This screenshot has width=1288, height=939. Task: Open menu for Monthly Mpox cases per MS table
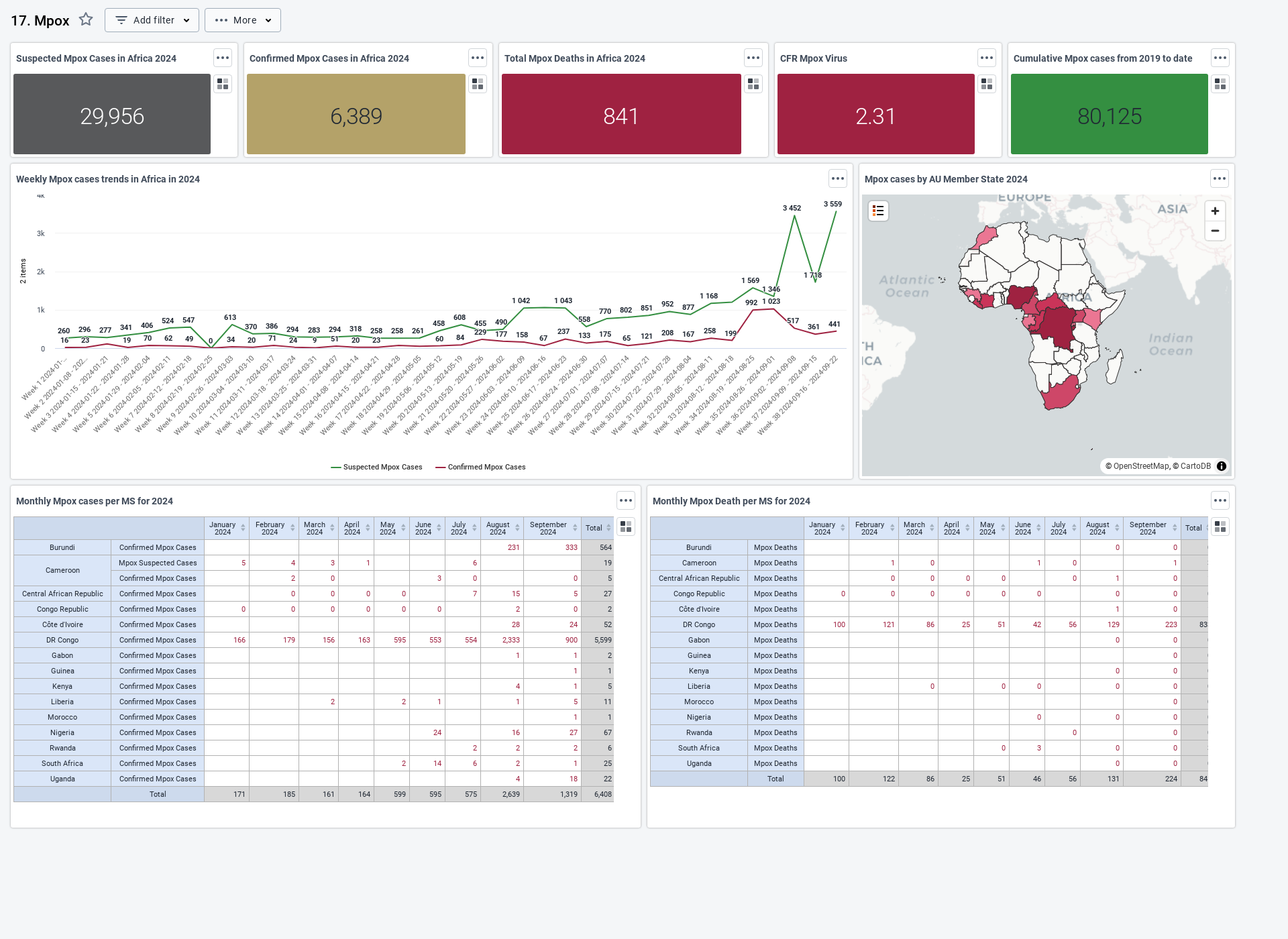pos(626,500)
